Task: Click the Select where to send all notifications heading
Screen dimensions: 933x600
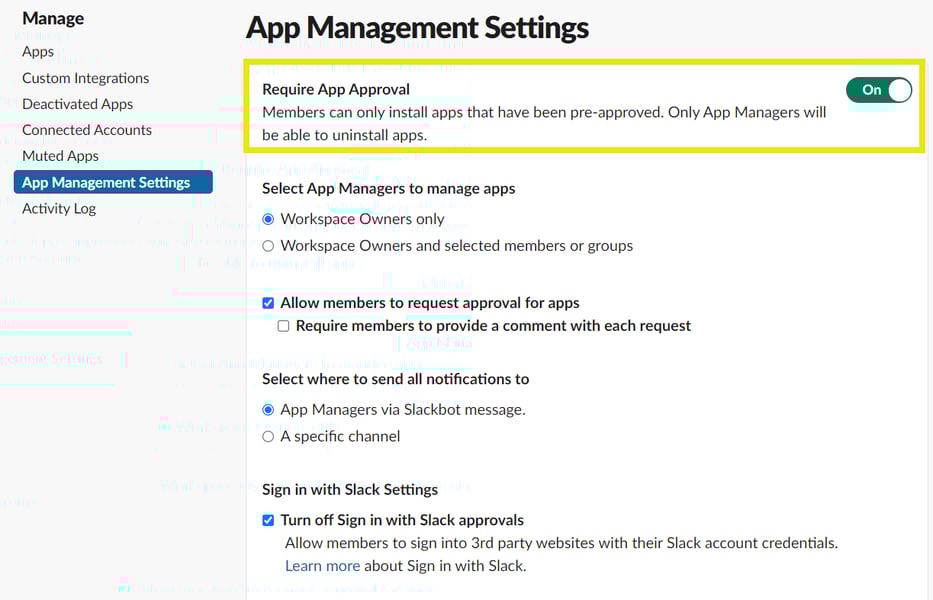Action: [x=396, y=379]
